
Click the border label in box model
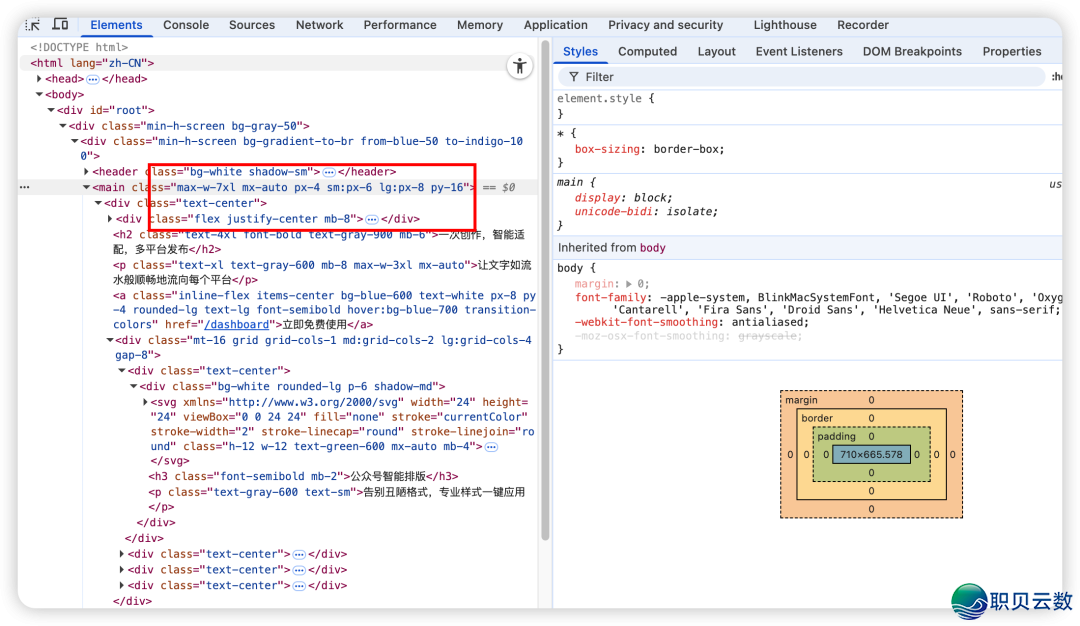pyautogui.click(x=817, y=418)
